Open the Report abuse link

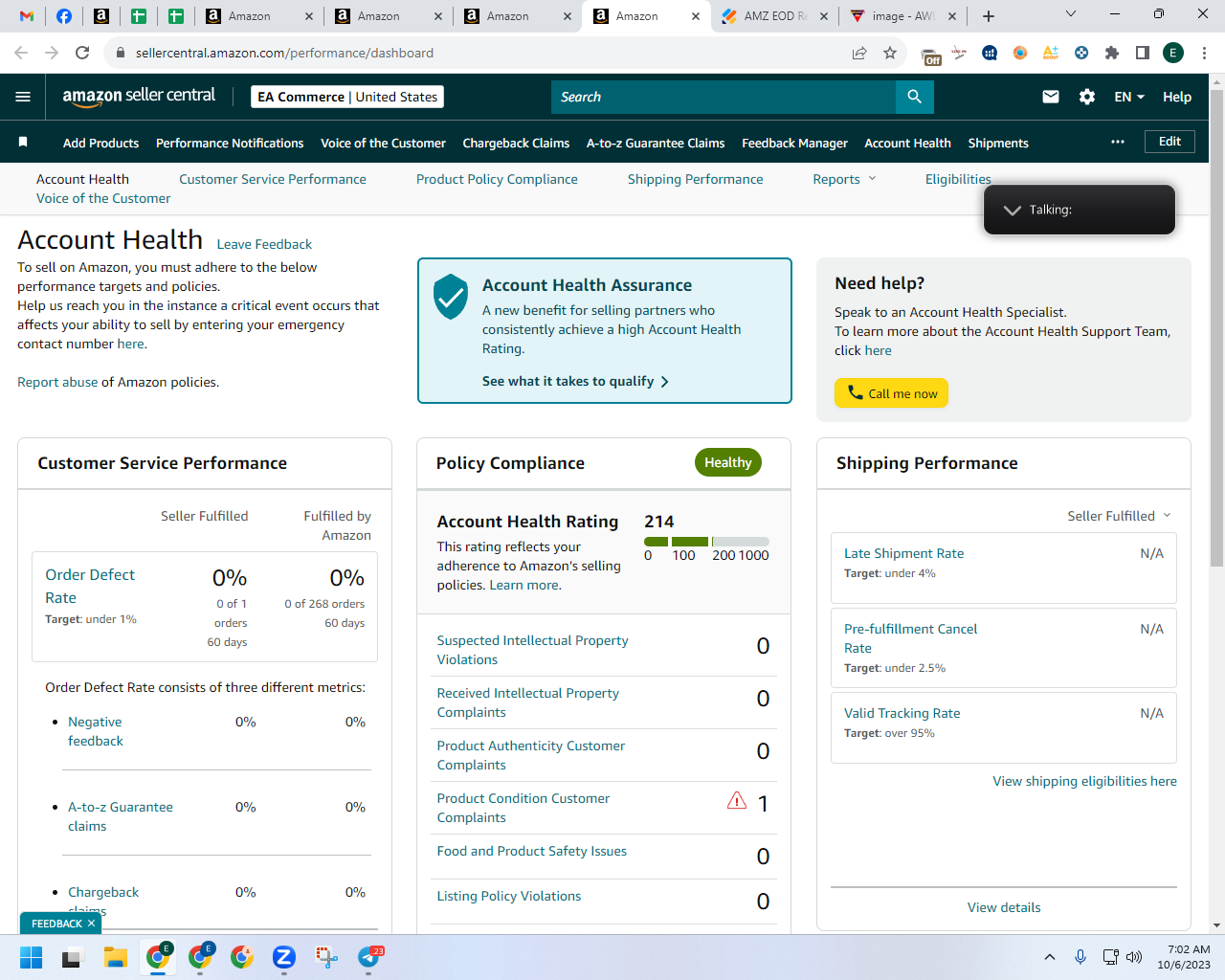(57, 382)
